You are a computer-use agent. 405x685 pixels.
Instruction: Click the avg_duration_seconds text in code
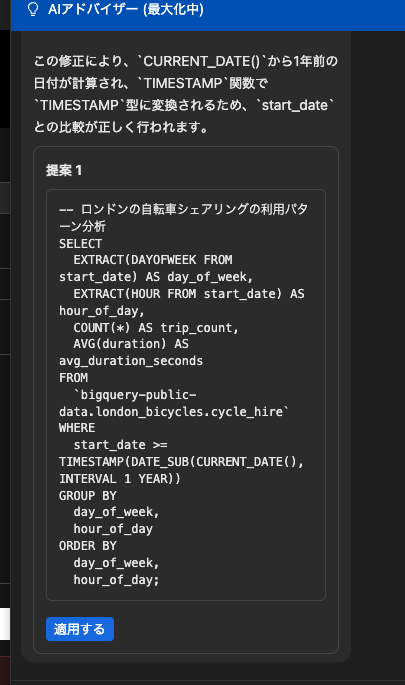coord(131,361)
